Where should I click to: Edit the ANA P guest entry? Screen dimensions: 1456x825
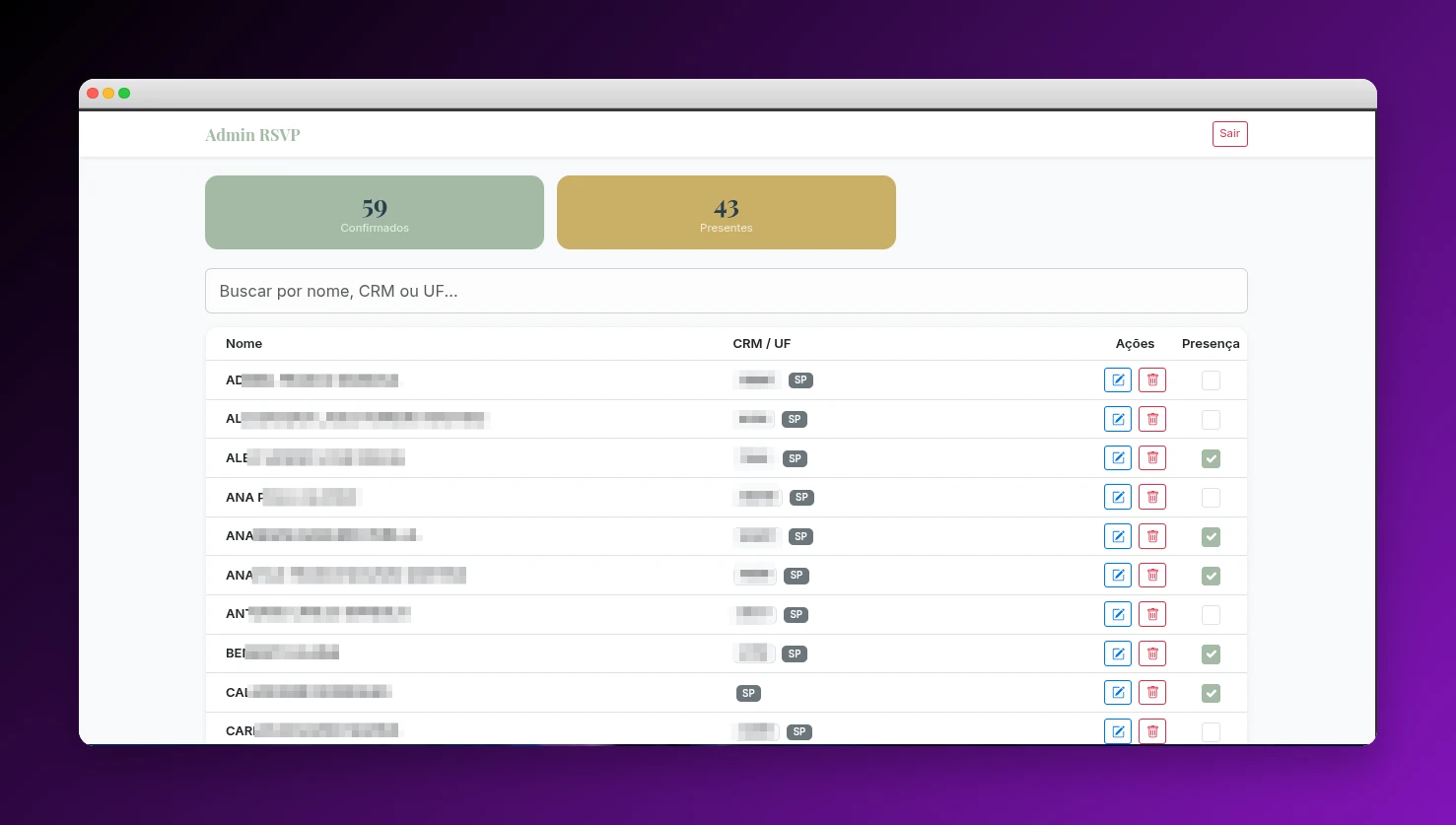point(1118,497)
